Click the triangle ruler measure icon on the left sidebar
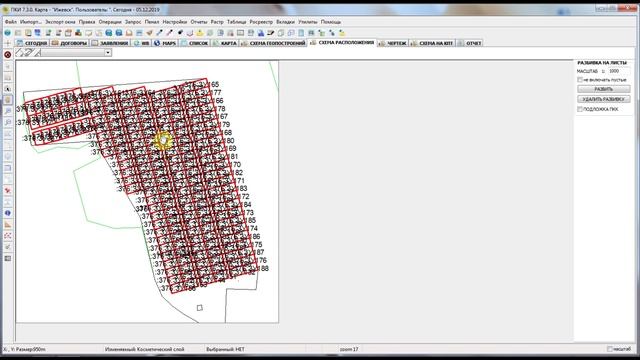 click(x=8, y=224)
